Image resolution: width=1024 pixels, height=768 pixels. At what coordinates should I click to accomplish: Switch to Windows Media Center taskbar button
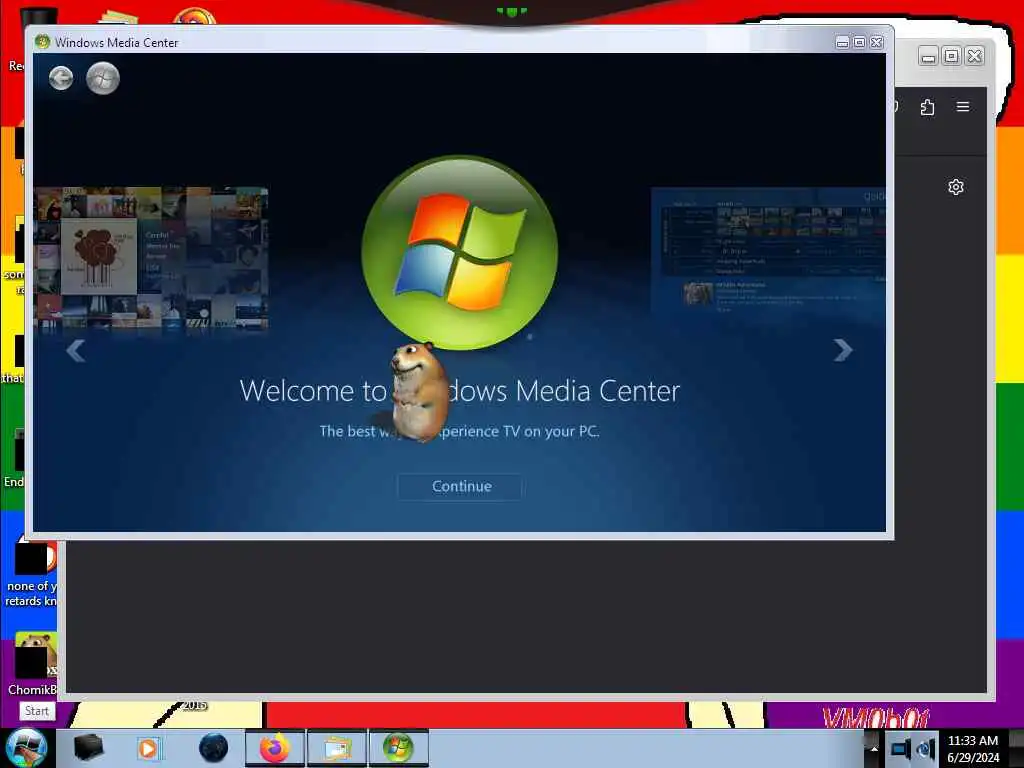coord(398,748)
